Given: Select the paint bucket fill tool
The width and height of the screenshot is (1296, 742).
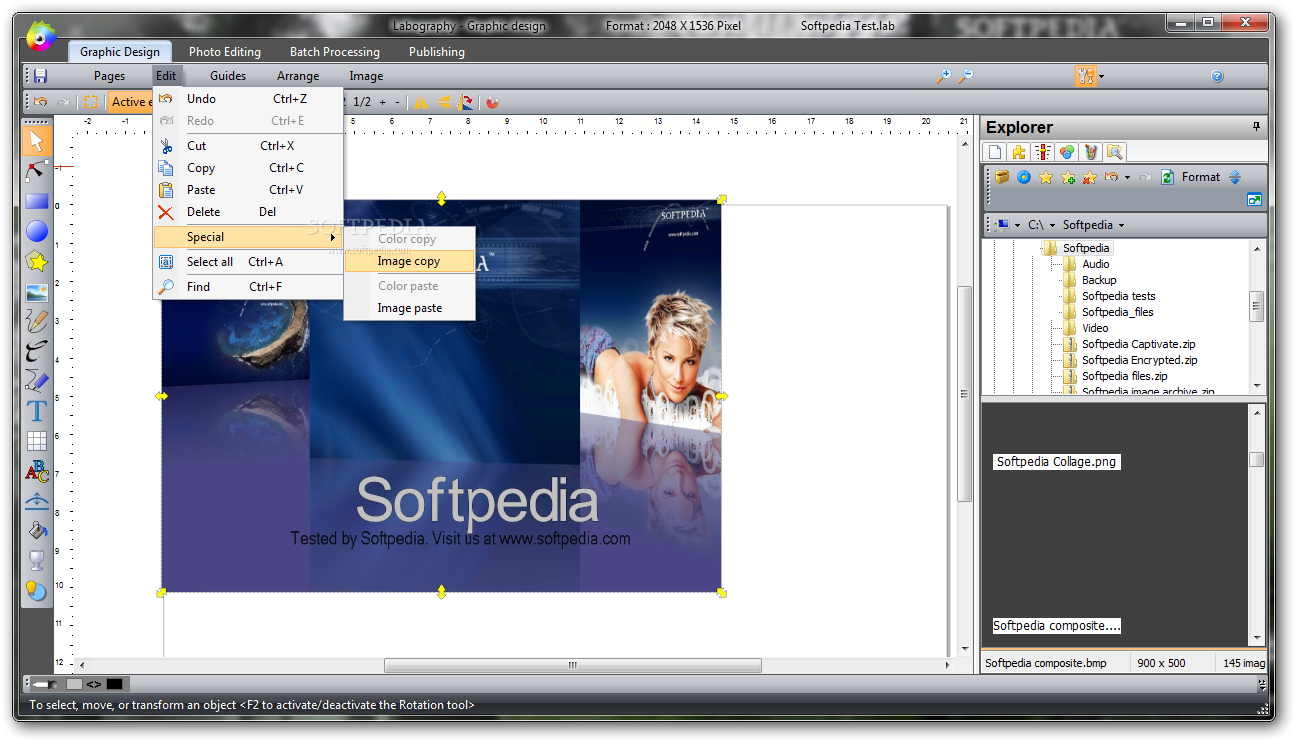Looking at the screenshot, I should click(x=37, y=530).
